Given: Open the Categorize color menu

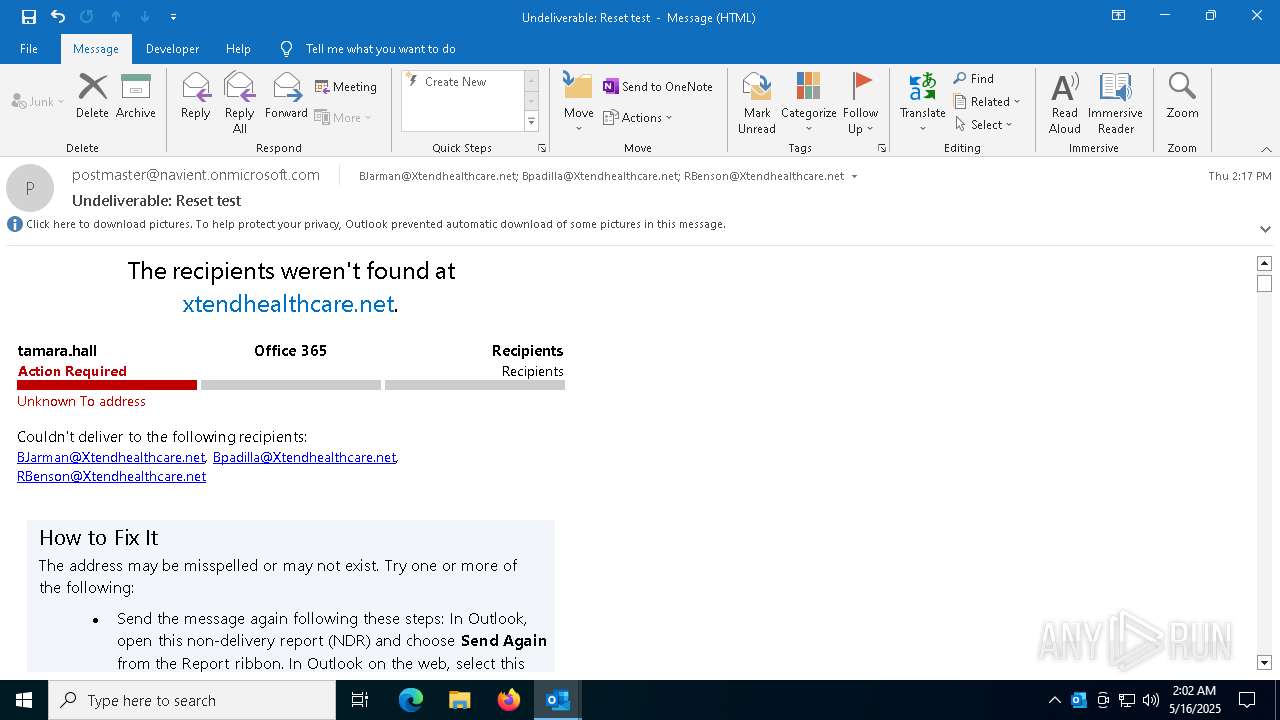Looking at the screenshot, I should [809, 102].
